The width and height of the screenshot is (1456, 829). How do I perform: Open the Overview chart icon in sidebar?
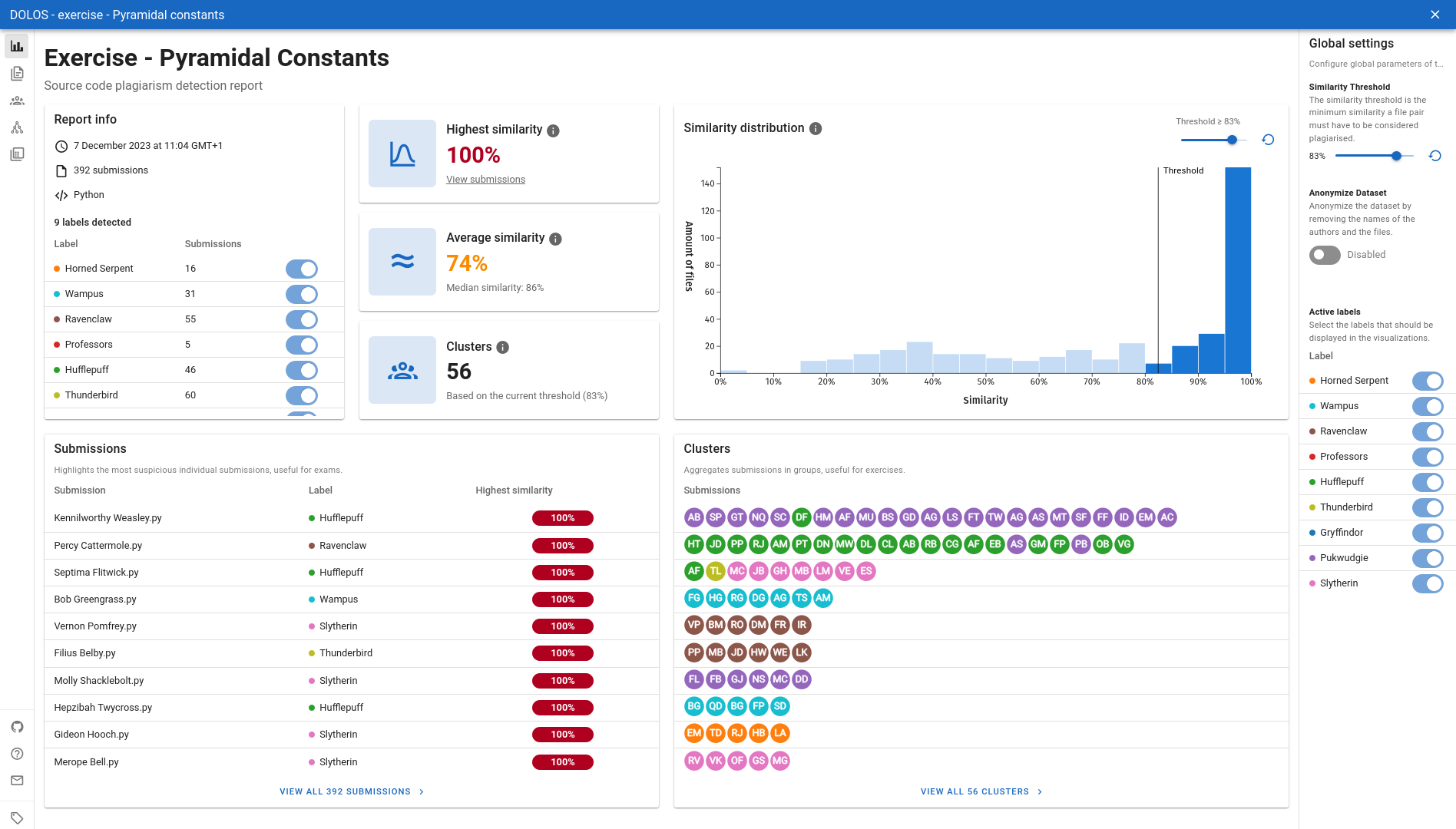pyautogui.click(x=17, y=46)
